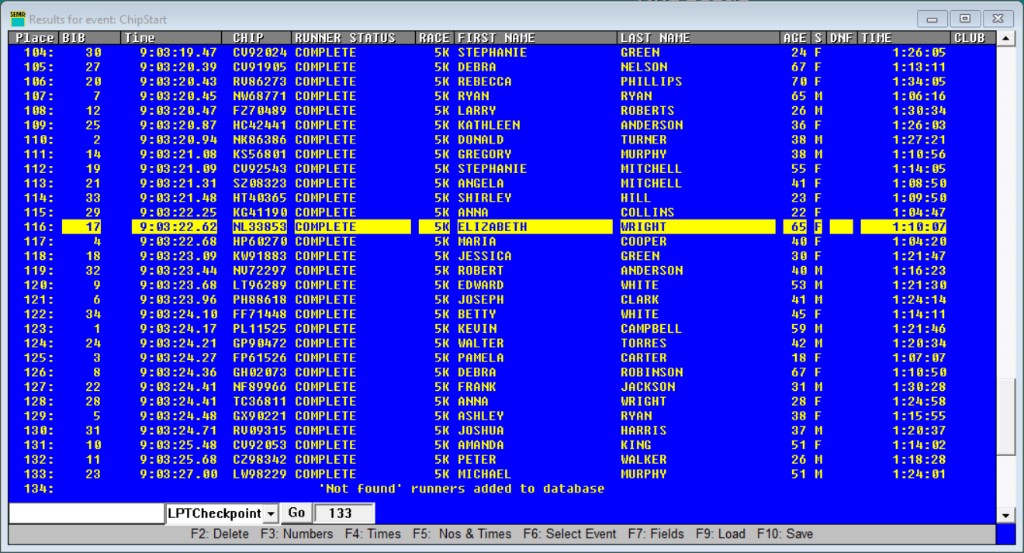
Task: Click LARRY in row 108
Action: [477, 110]
